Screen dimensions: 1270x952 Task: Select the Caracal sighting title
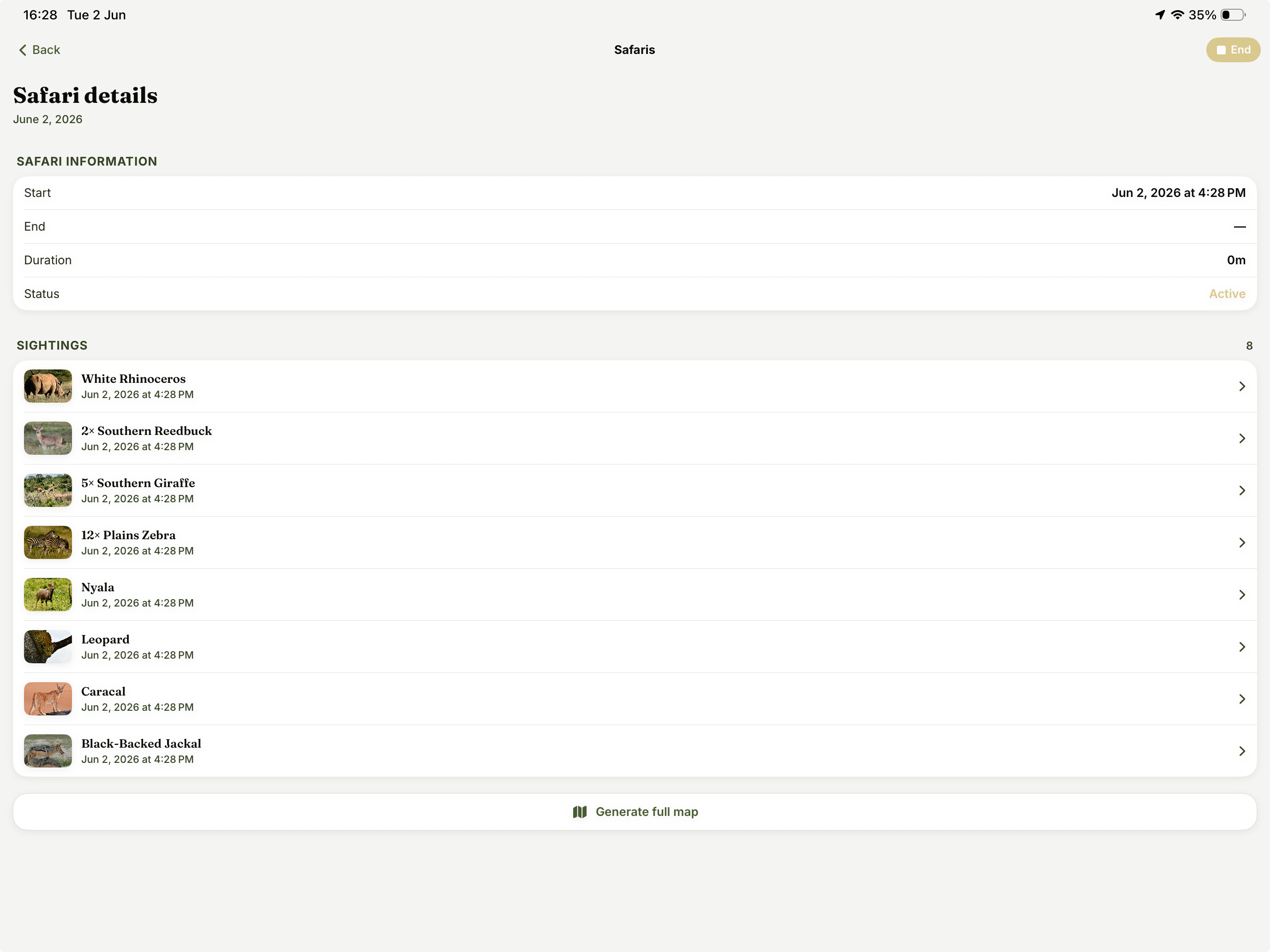coord(103,691)
